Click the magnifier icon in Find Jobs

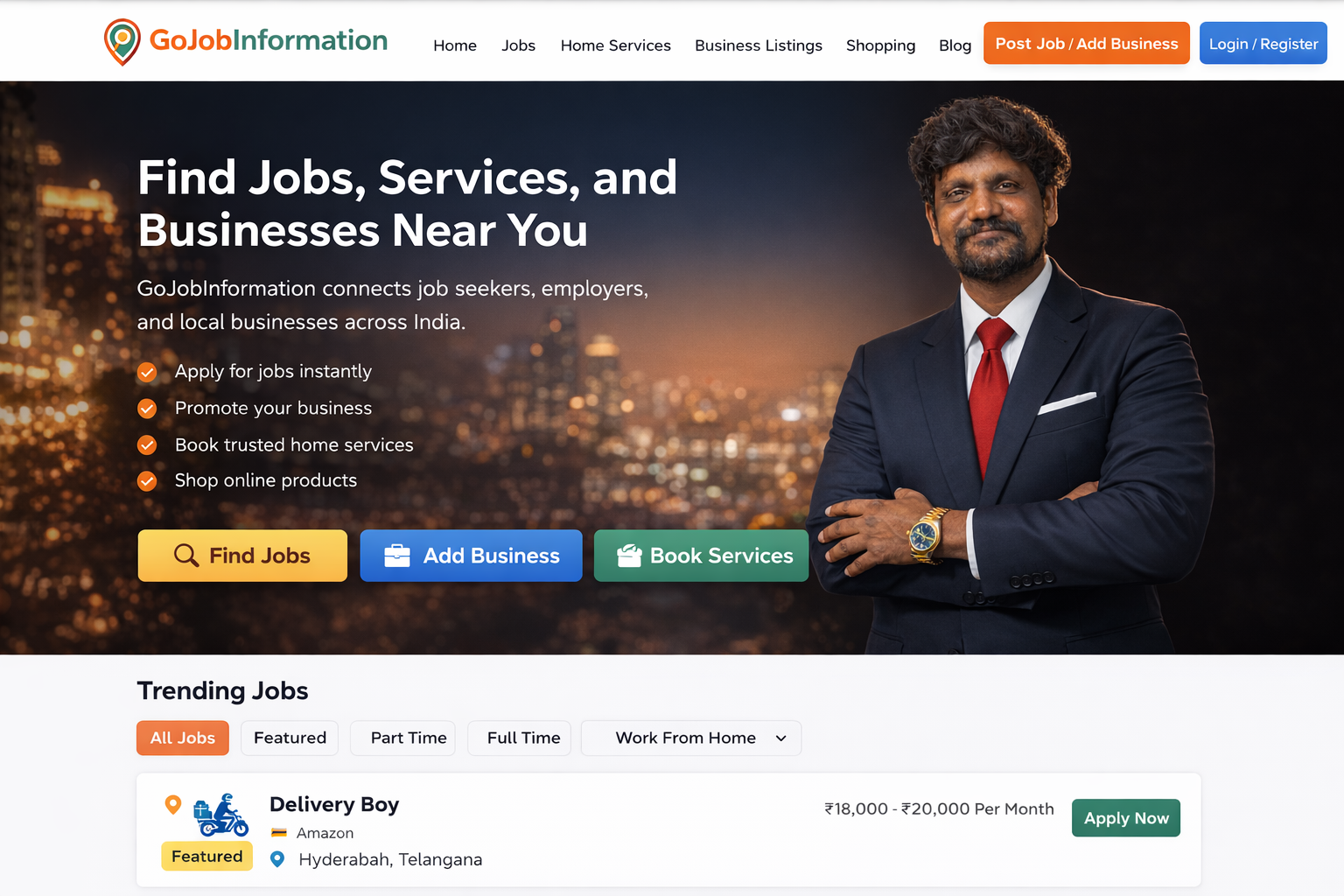[x=185, y=556]
